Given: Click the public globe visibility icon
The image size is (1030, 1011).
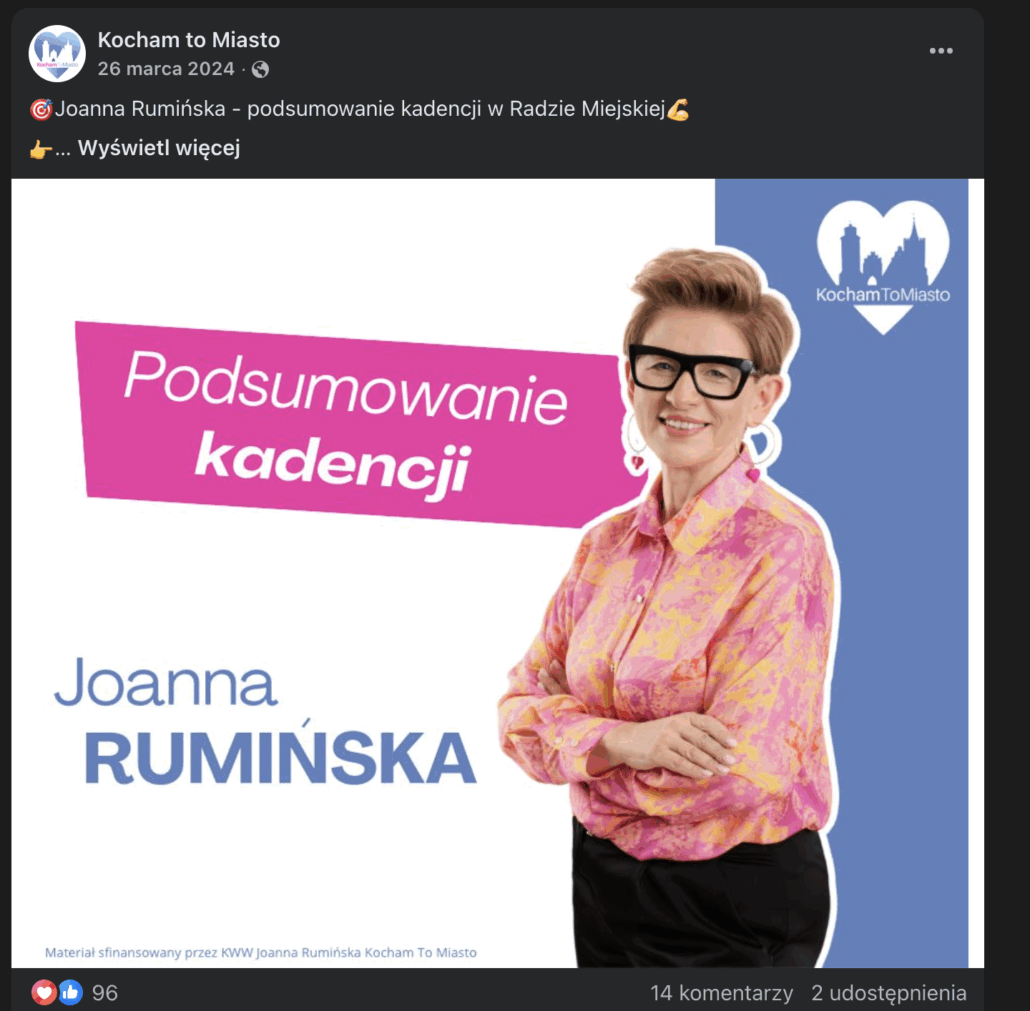Looking at the screenshot, I should 260,69.
